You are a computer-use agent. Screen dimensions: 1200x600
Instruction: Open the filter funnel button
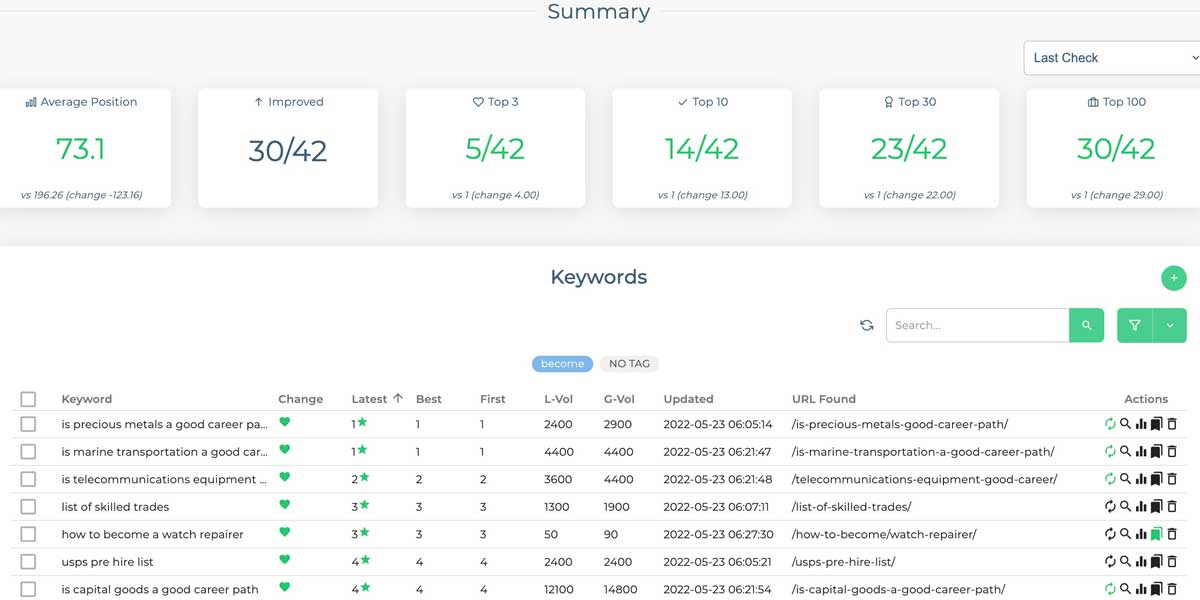pos(1135,325)
